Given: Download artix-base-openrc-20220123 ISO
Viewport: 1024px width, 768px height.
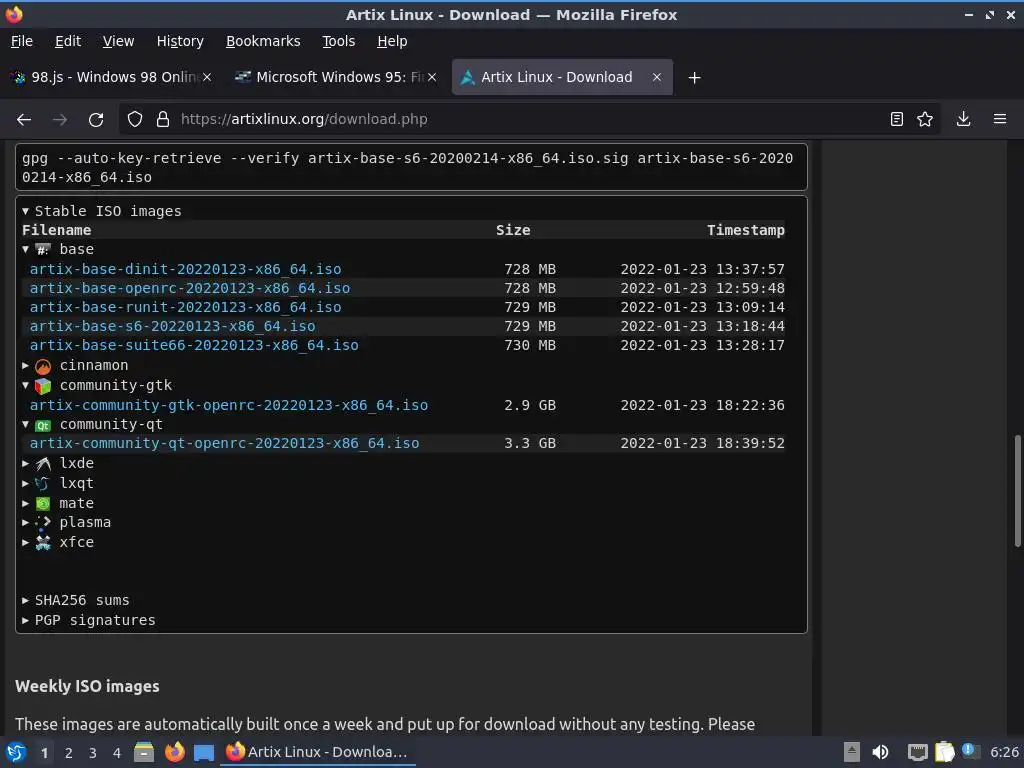Looking at the screenshot, I should coord(189,288).
